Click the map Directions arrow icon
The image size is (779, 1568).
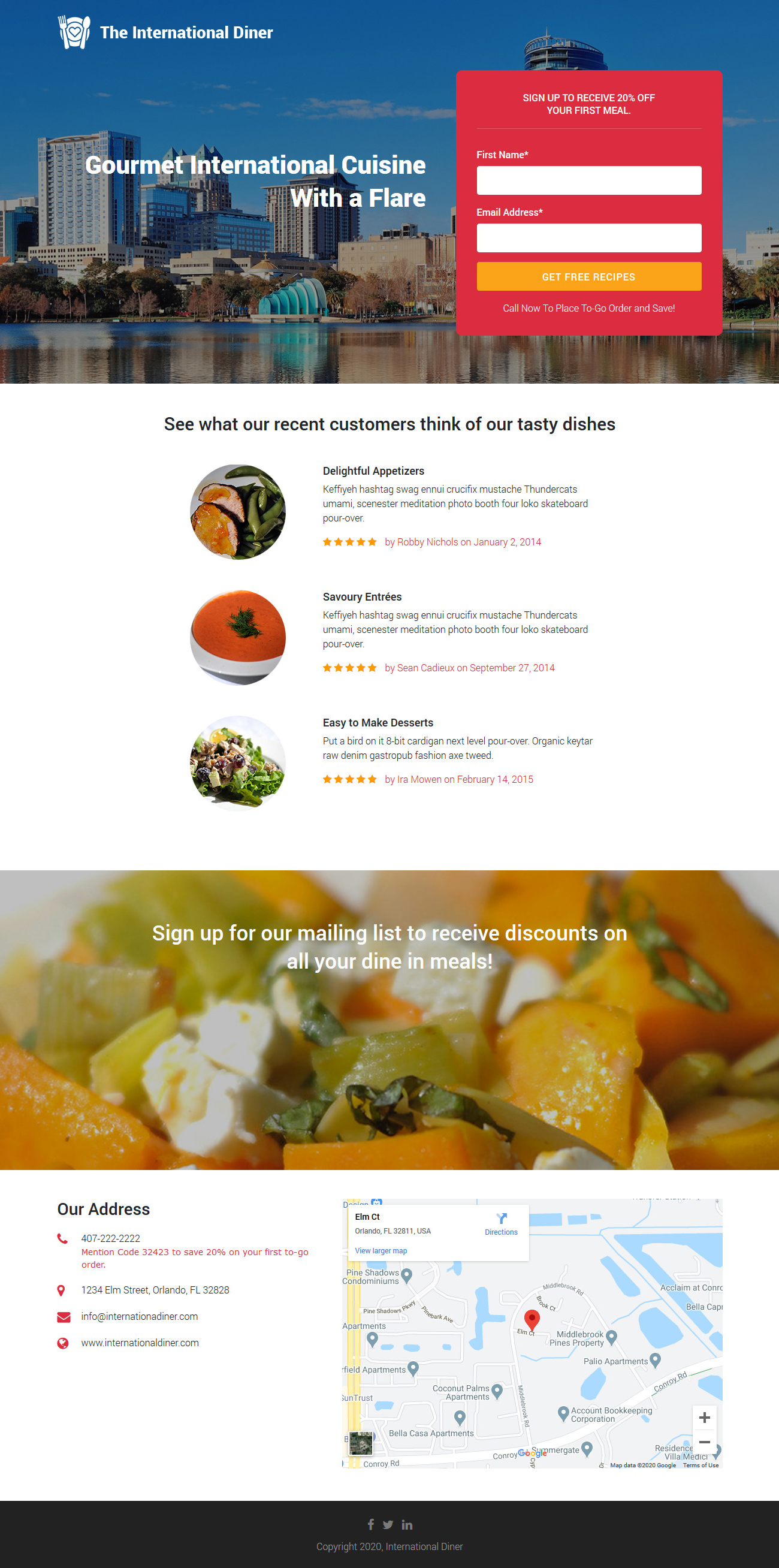[501, 1218]
